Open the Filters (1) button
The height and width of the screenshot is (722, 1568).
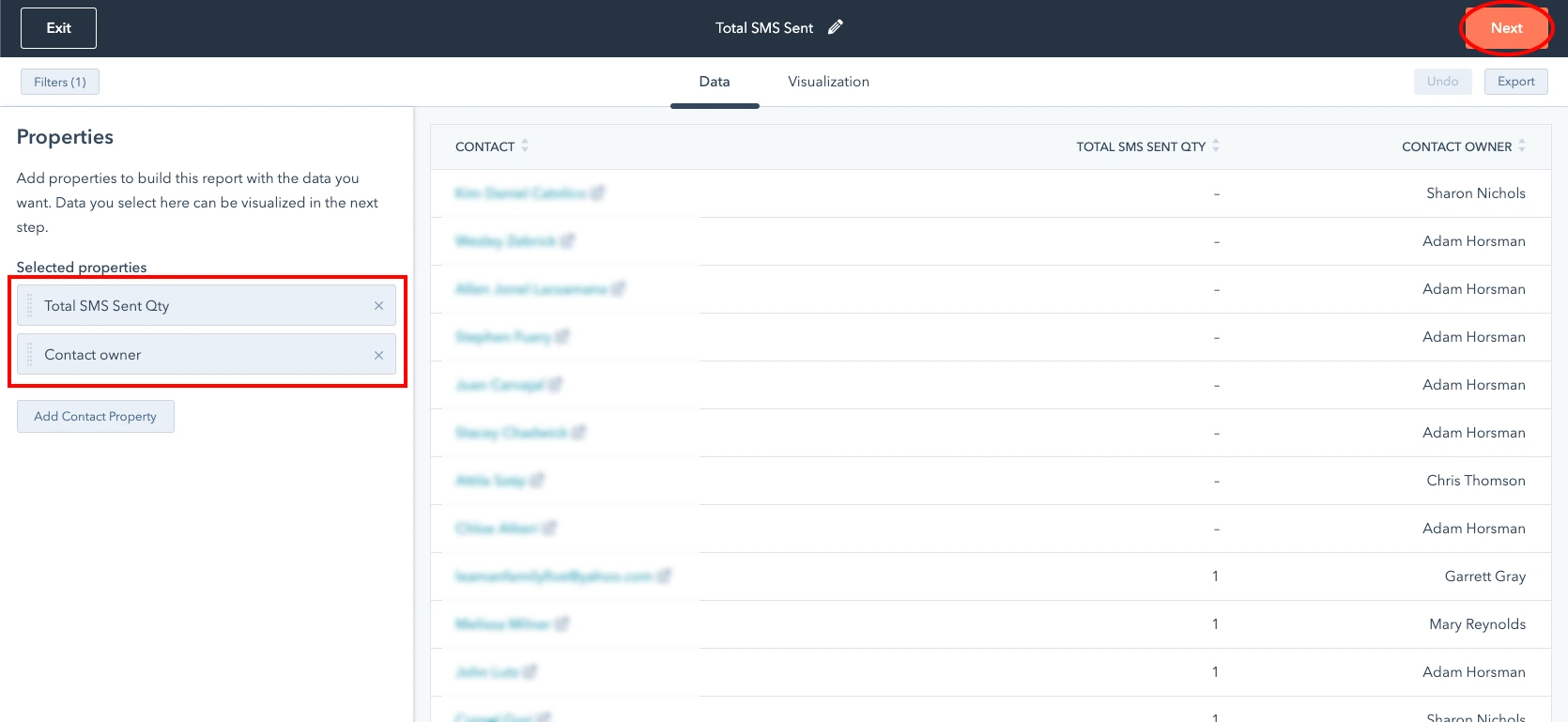tap(60, 82)
